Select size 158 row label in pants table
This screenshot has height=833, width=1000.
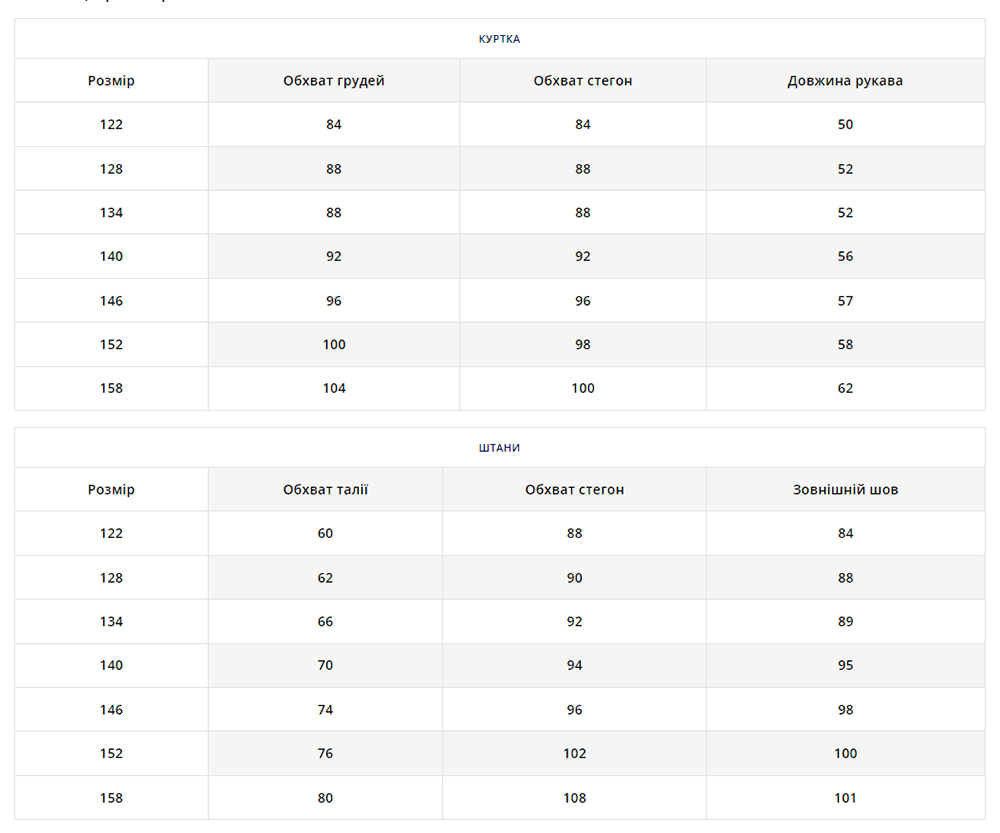pos(111,798)
